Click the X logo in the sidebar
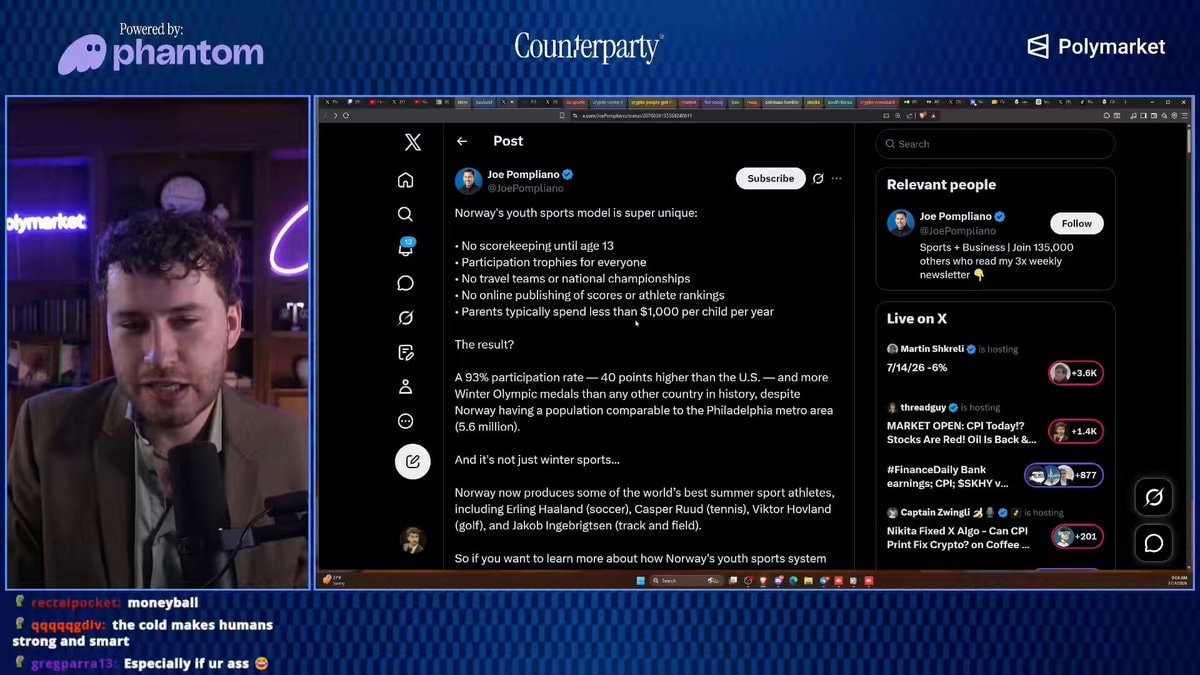 click(x=412, y=142)
